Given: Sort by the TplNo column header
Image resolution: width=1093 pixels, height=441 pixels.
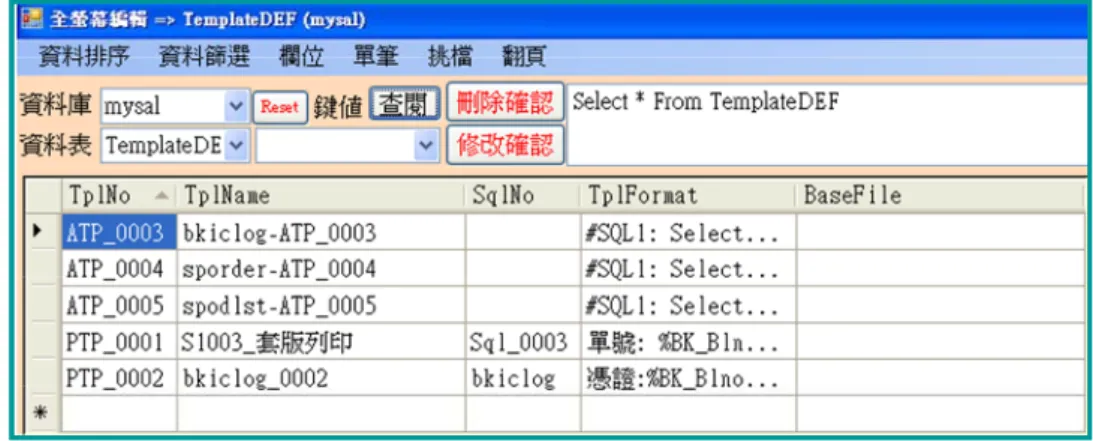Looking at the screenshot, I should click(x=119, y=196).
